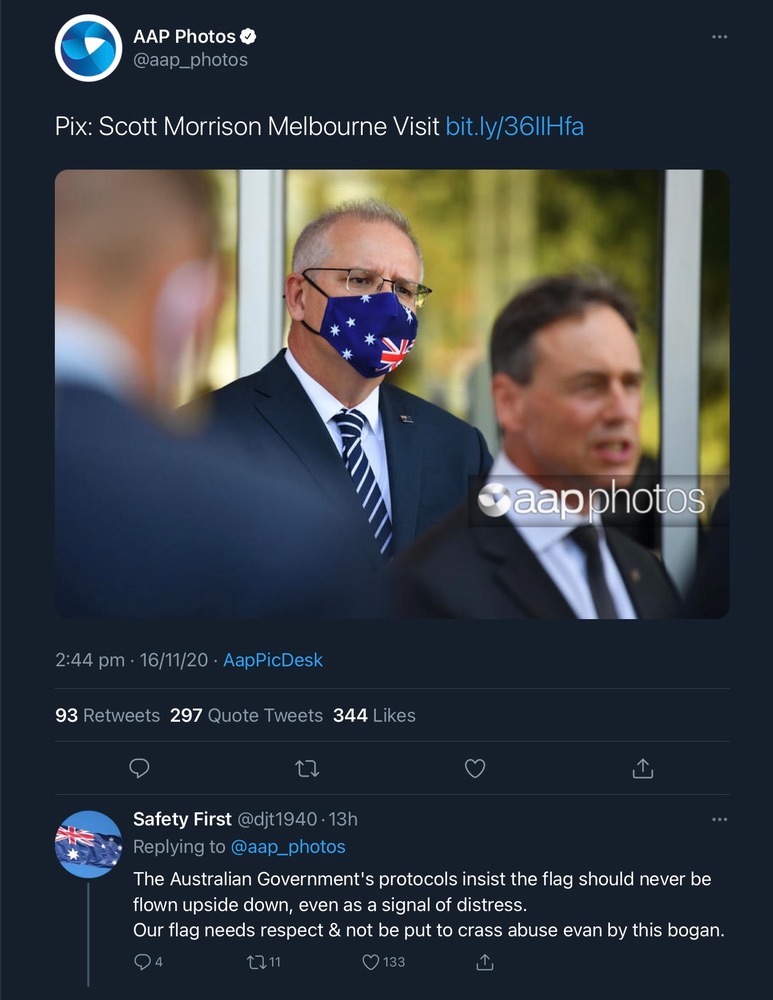The width and height of the screenshot is (773, 1000).
Task: Reply to the AAP Photos tweet
Action: pyautogui.click(x=140, y=768)
